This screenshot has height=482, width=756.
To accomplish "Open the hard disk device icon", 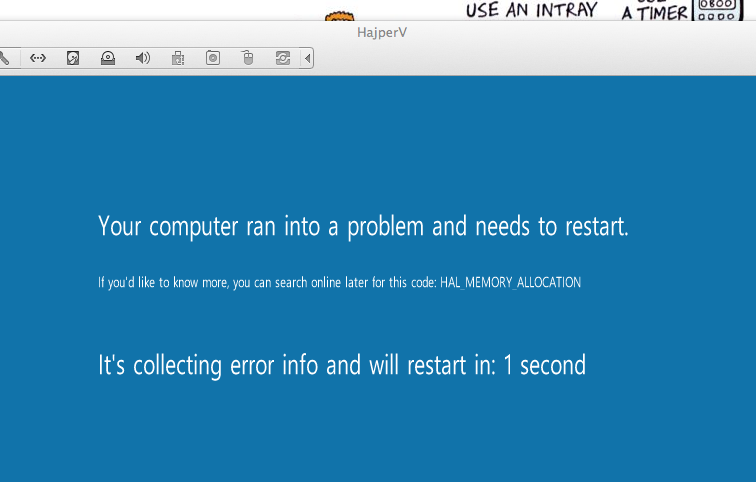I will (73, 58).
